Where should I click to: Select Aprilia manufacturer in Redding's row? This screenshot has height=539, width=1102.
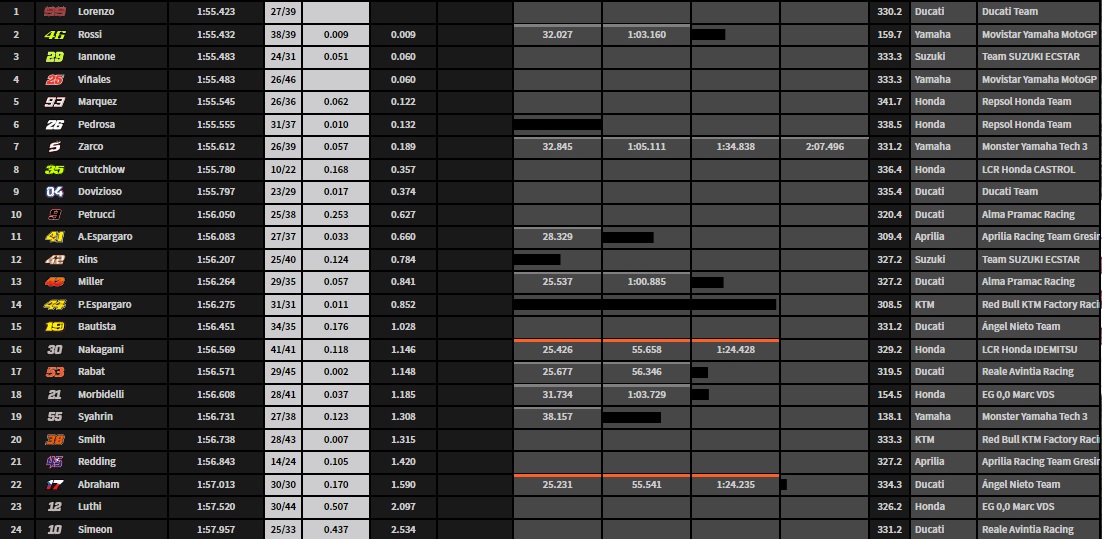coord(929,462)
